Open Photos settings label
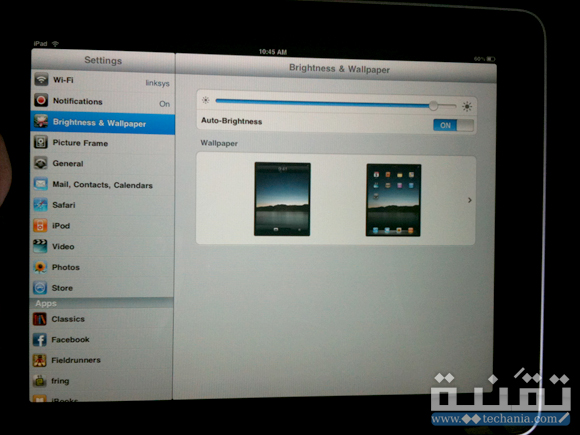580x435 pixels. [x=65, y=267]
